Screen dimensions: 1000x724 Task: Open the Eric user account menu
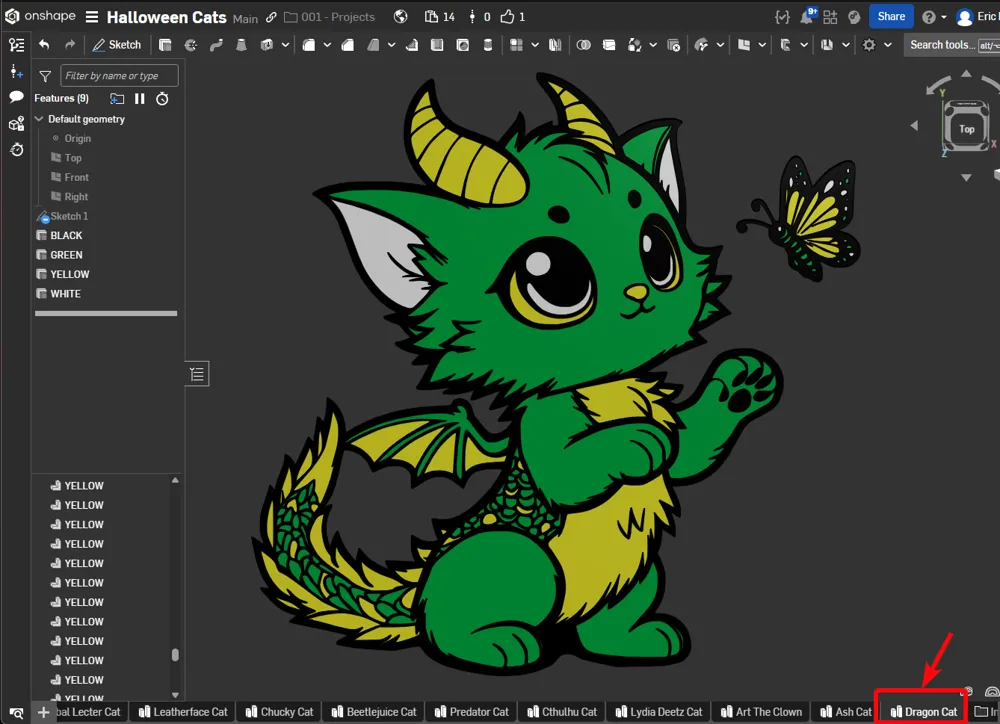[977, 17]
